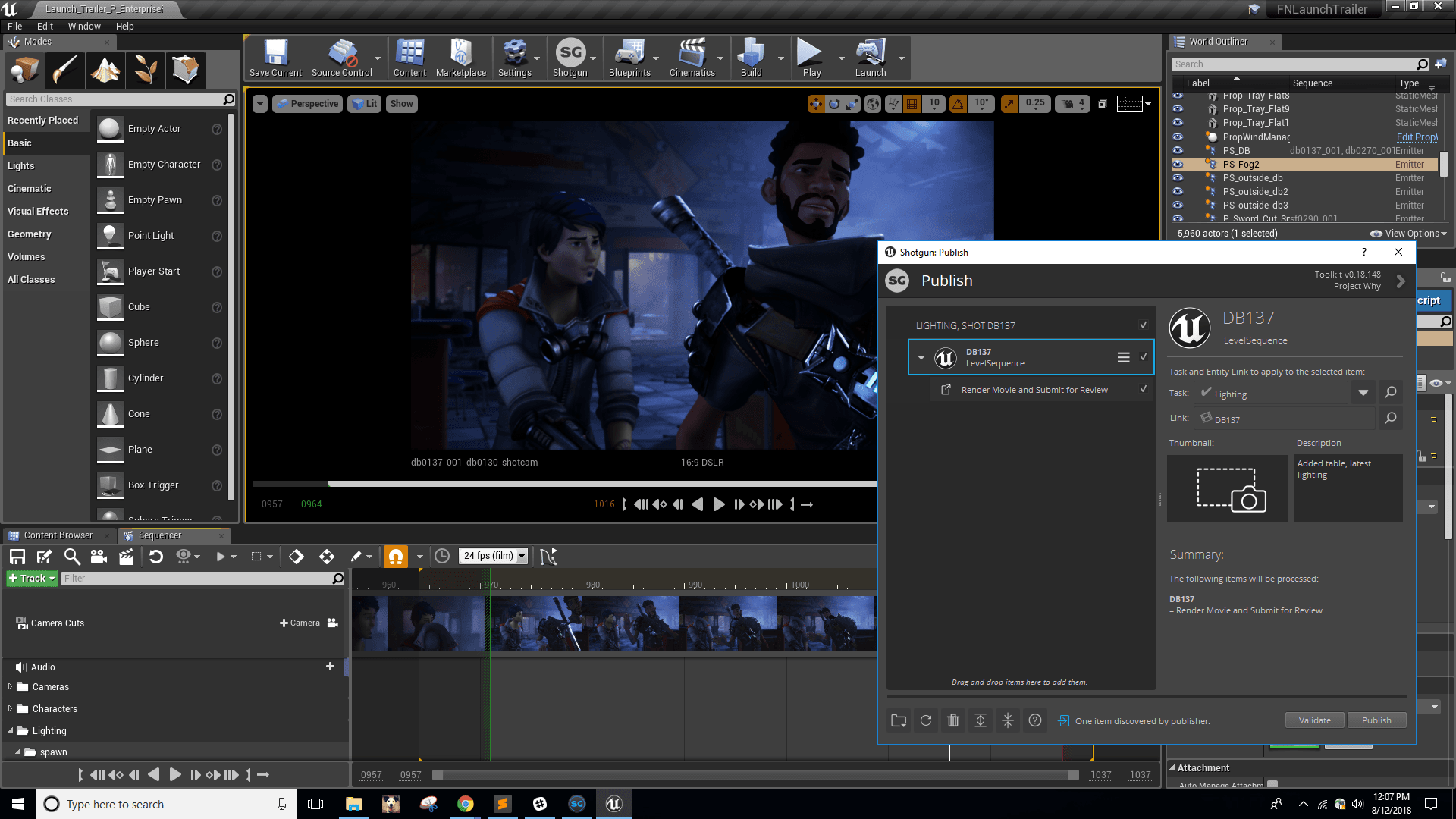
Task: Click the Publish button in Shotgun
Action: pyautogui.click(x=1378, y=720)
